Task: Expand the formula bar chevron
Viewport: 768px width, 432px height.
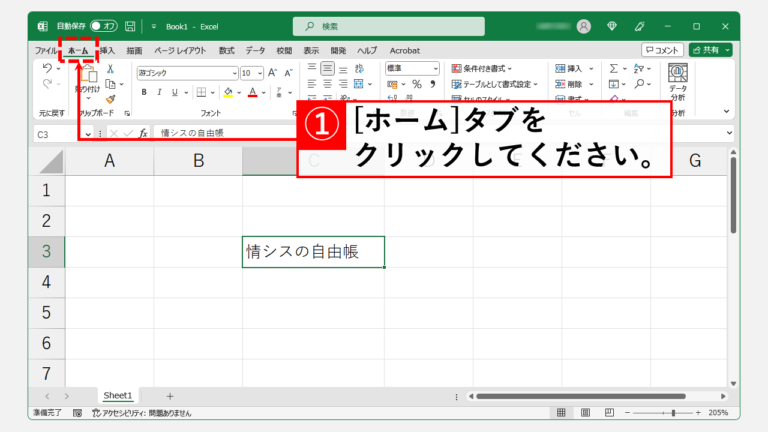Action: [x=729, y=133]
